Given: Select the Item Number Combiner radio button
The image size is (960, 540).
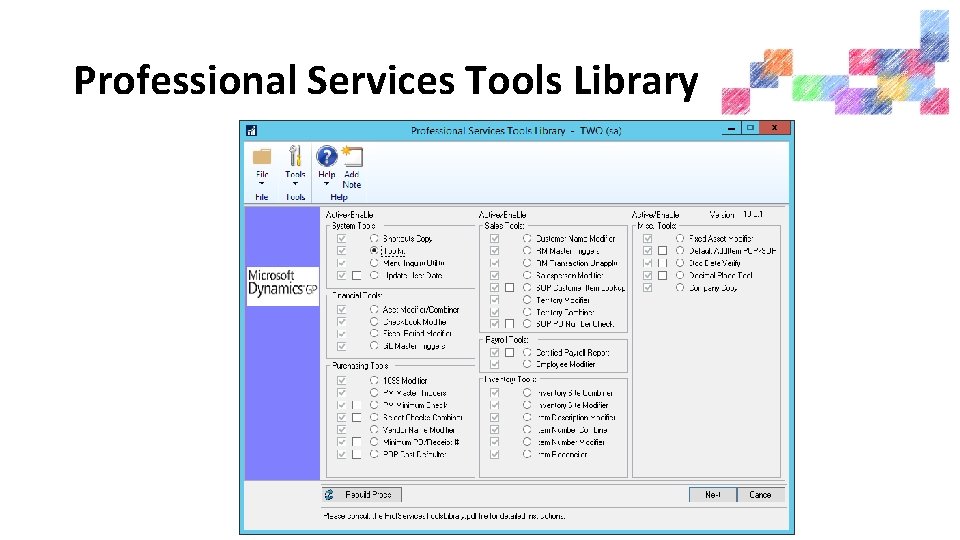Looking at the screenshot, I should click(x=527, y=429).
